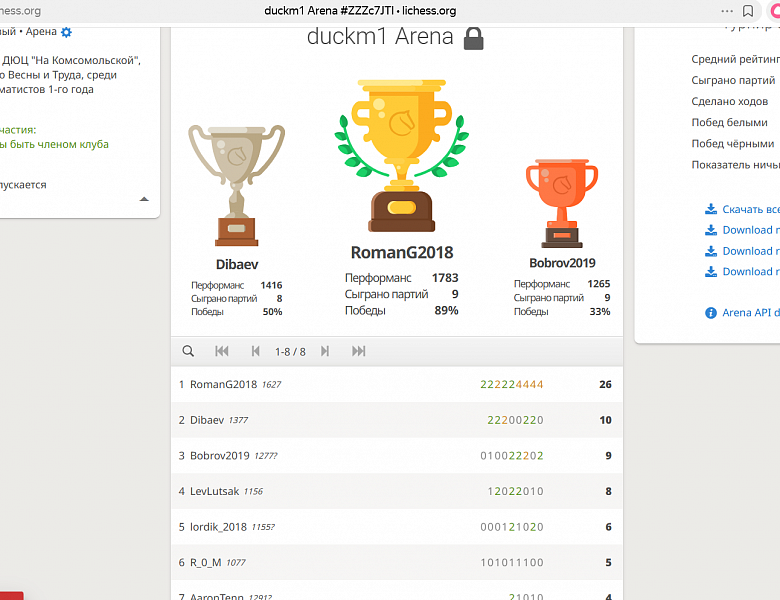Select Dibaev row in standings
The height and width of the screenshot is (600, 780).
[x=397, y=420]
